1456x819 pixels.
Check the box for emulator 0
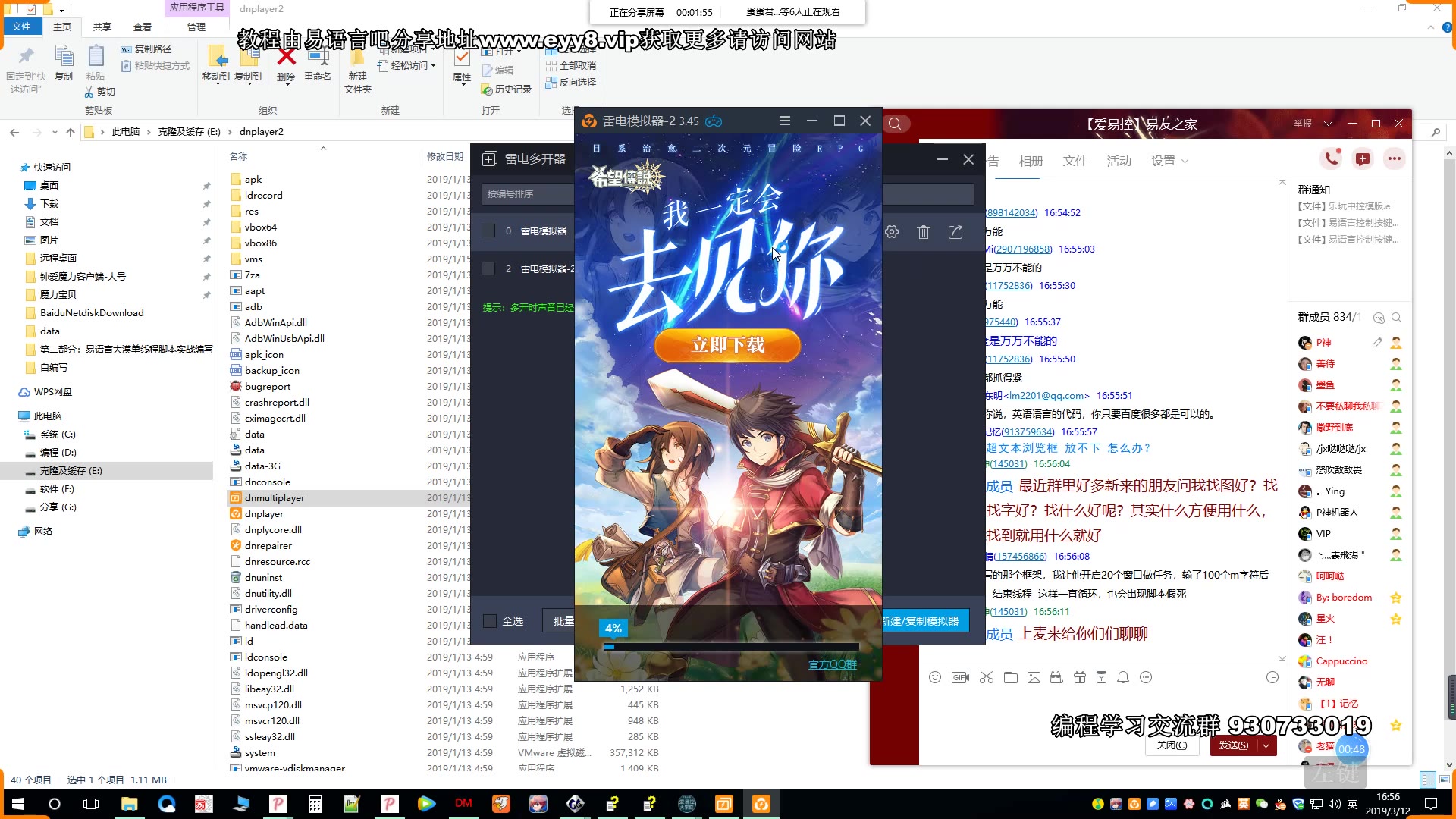[489, 231]
